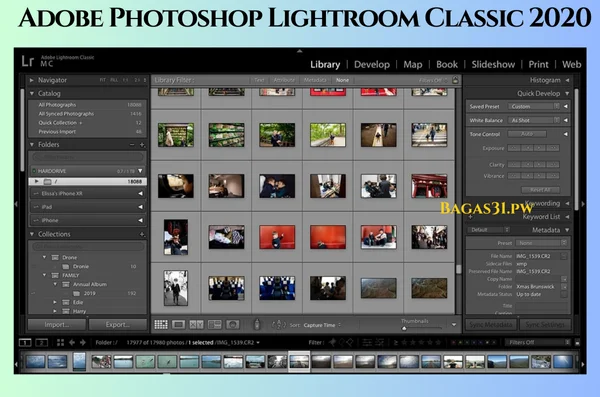
Task: Open People view icon
Action: pyautogui.click(x=232, y=325)
